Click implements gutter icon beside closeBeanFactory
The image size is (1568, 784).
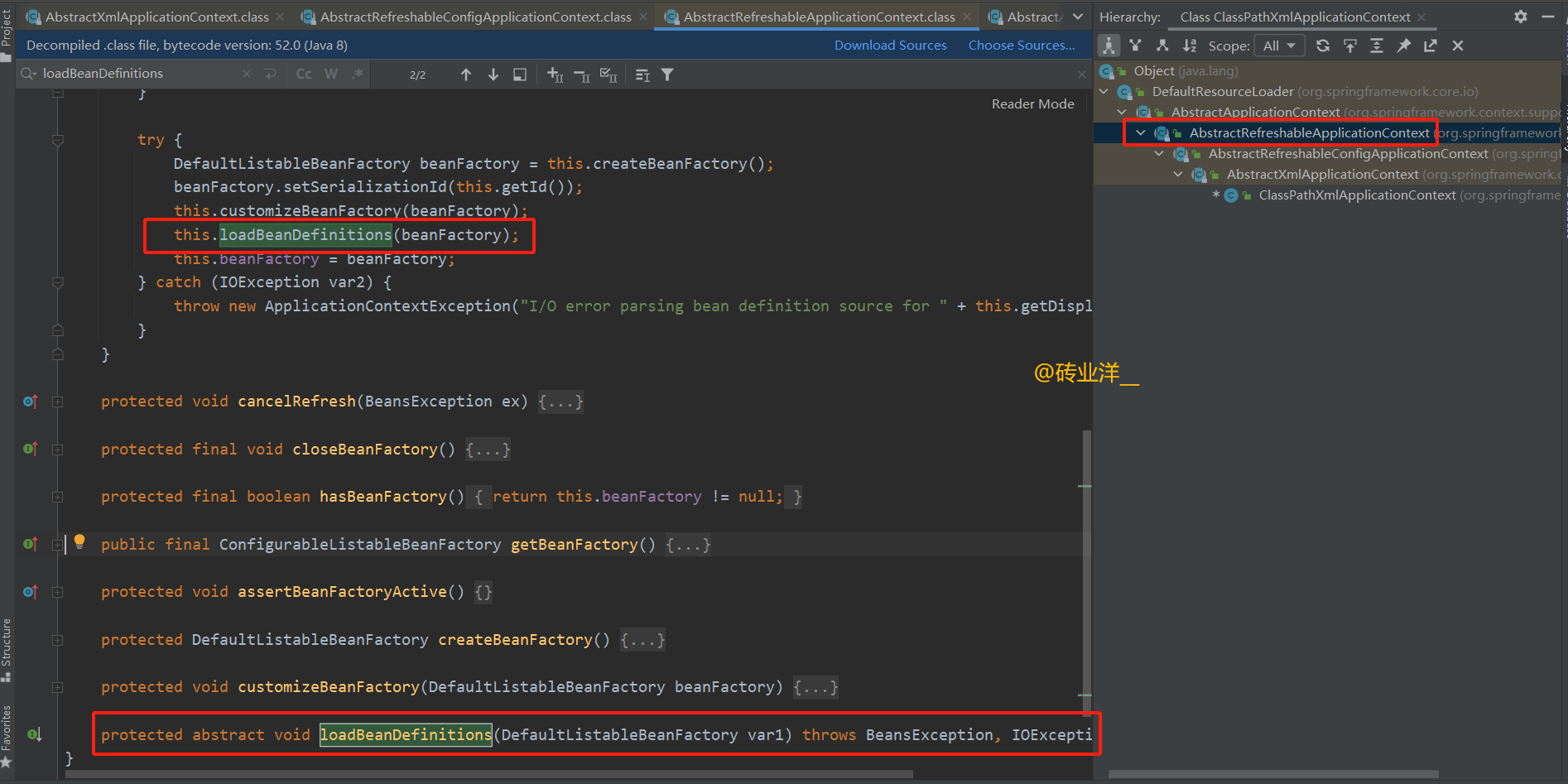31,449
